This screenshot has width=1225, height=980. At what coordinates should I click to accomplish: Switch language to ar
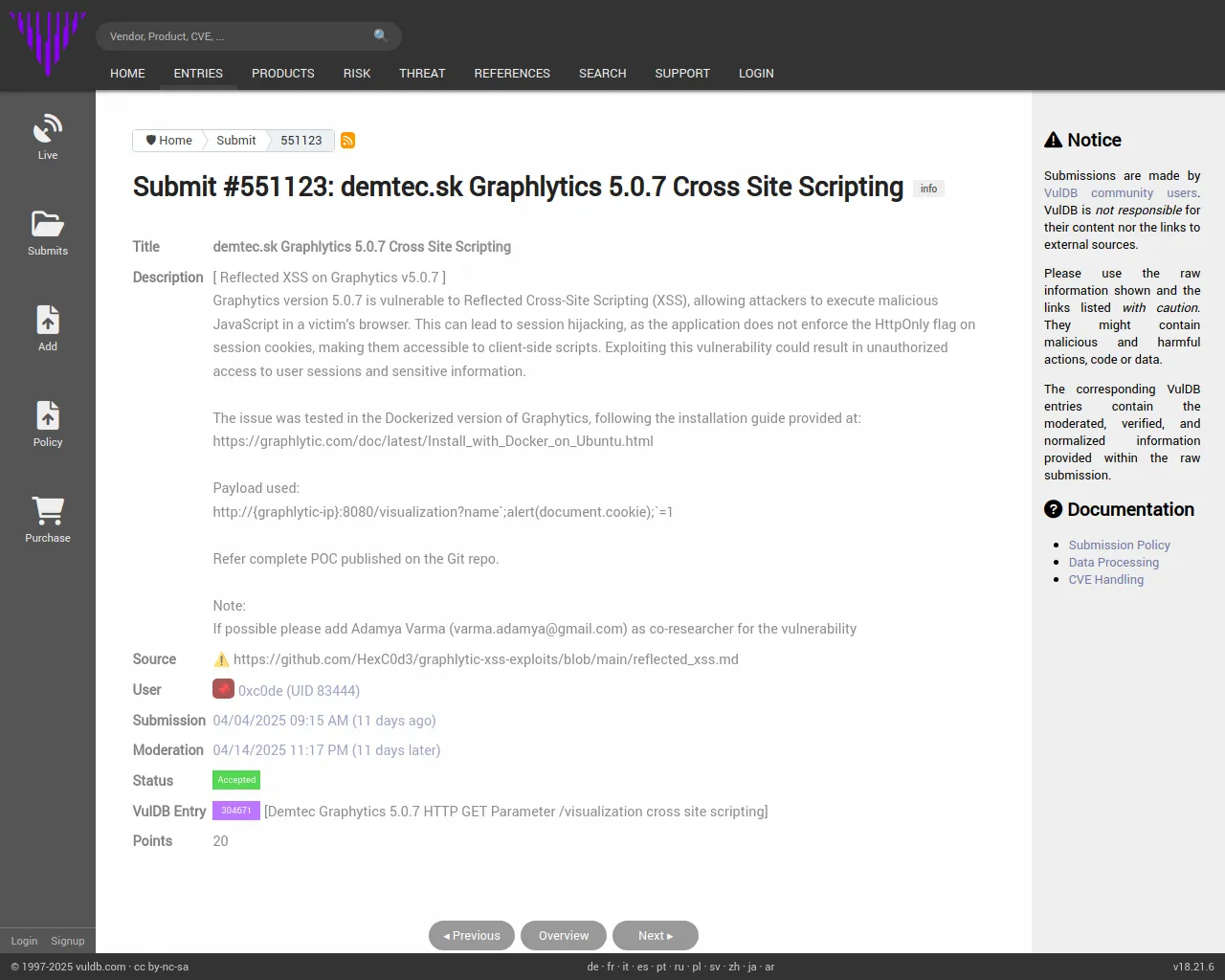click(x=769, y=967)
